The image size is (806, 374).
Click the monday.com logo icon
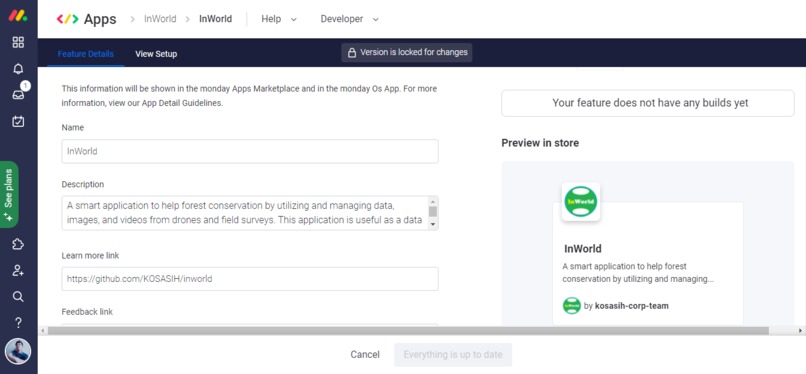[18, 15]
